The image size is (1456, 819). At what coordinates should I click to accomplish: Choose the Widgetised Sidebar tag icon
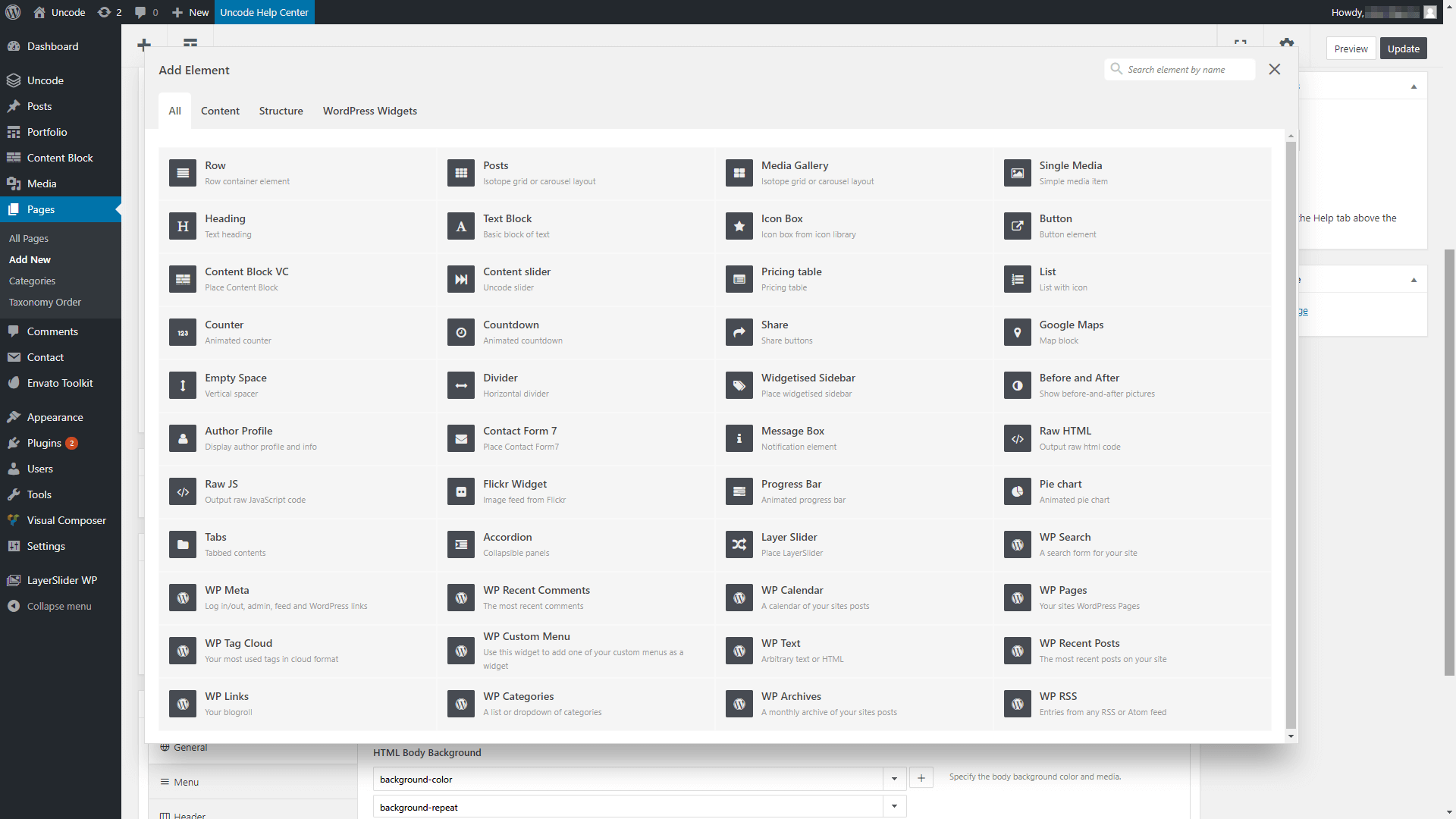(739, 385)
